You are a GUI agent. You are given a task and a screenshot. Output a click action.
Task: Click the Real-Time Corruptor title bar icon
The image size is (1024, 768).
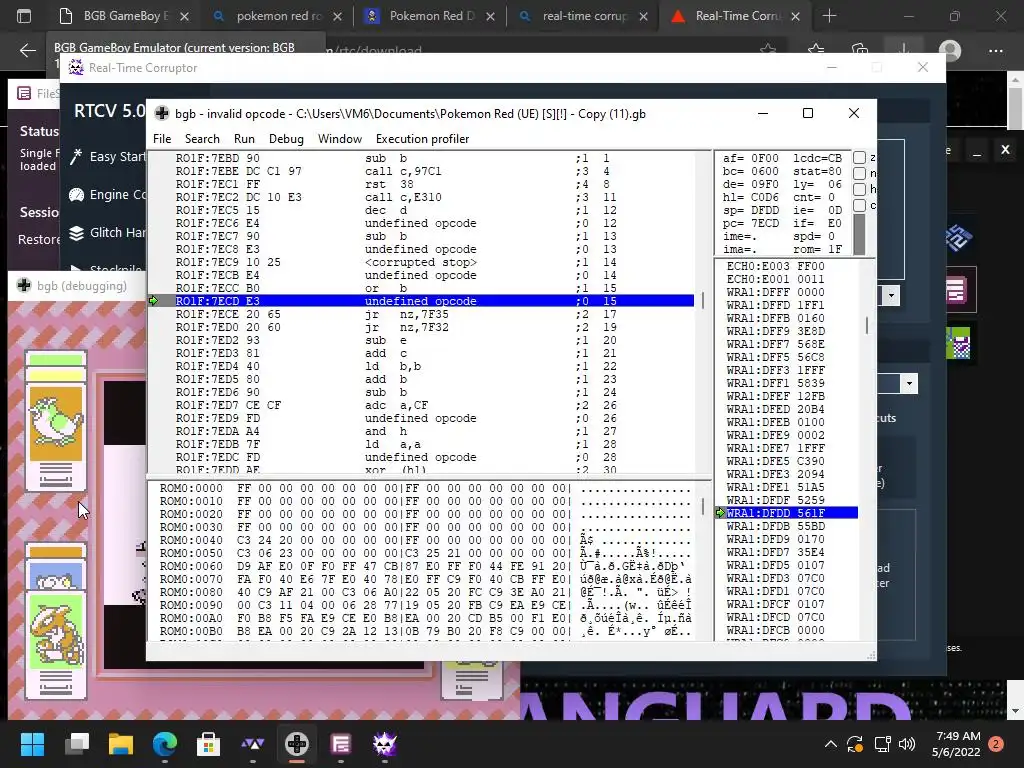point(76,67)
